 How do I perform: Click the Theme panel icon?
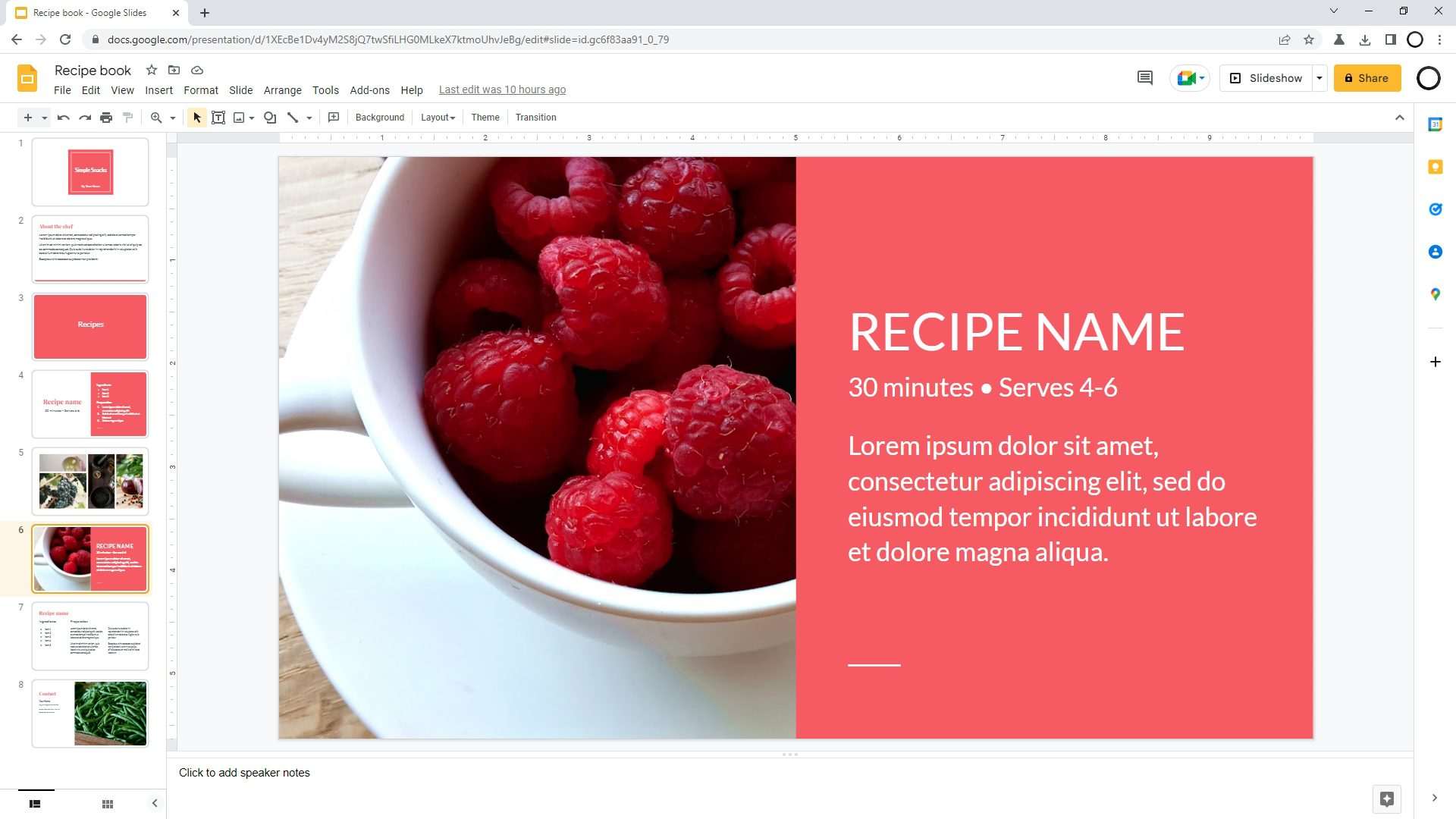[485, 117]
